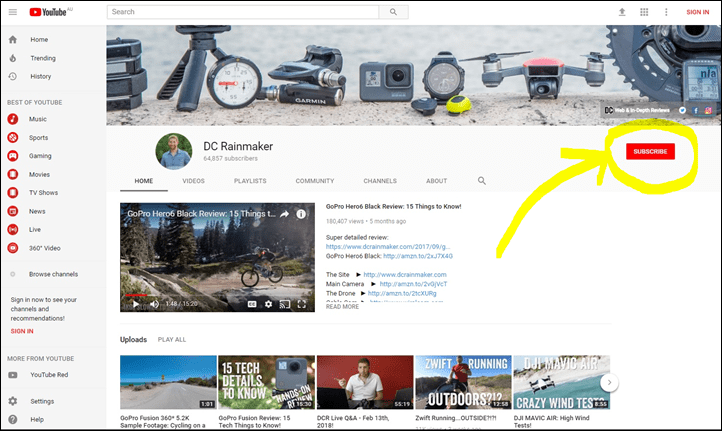Cast the video to a TV

click(x=285, y=304)
